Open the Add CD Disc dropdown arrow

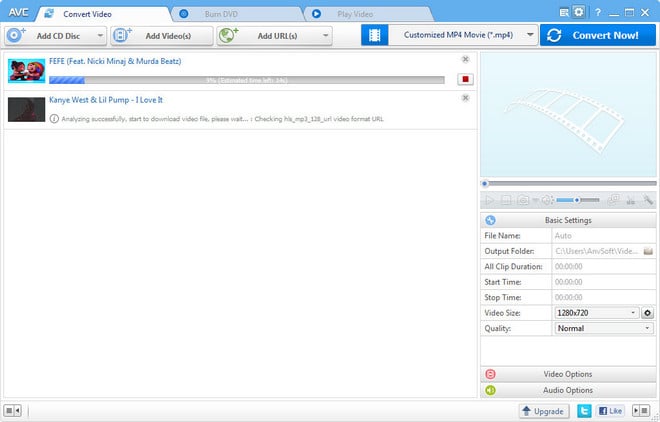(100, 36)
